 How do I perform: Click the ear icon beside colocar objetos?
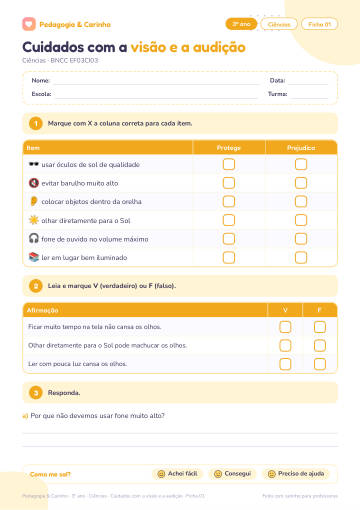click(x=34, y=201)
